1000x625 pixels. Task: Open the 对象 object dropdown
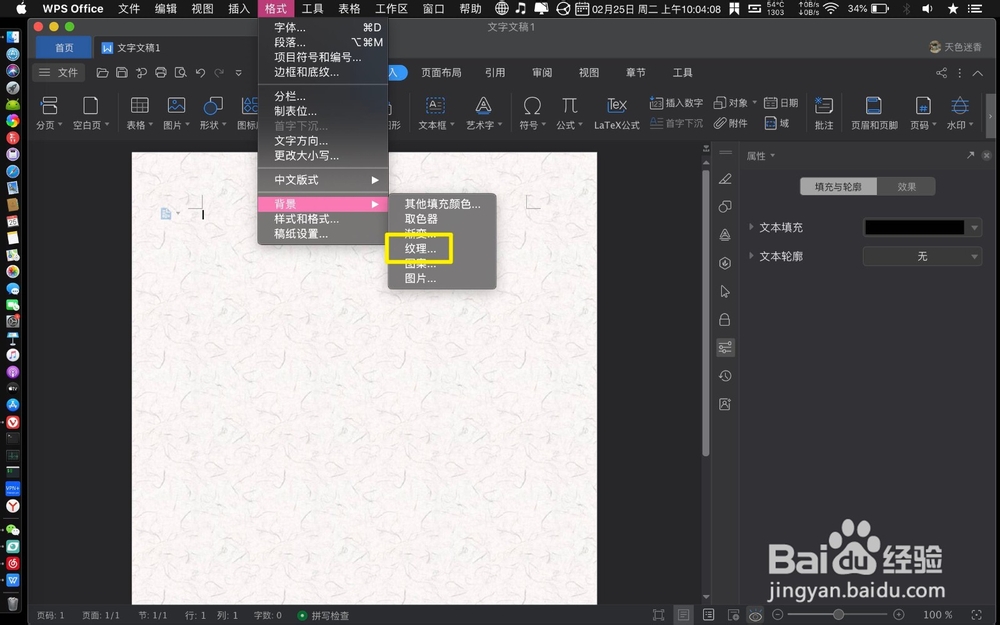click(x=737, y=101)
